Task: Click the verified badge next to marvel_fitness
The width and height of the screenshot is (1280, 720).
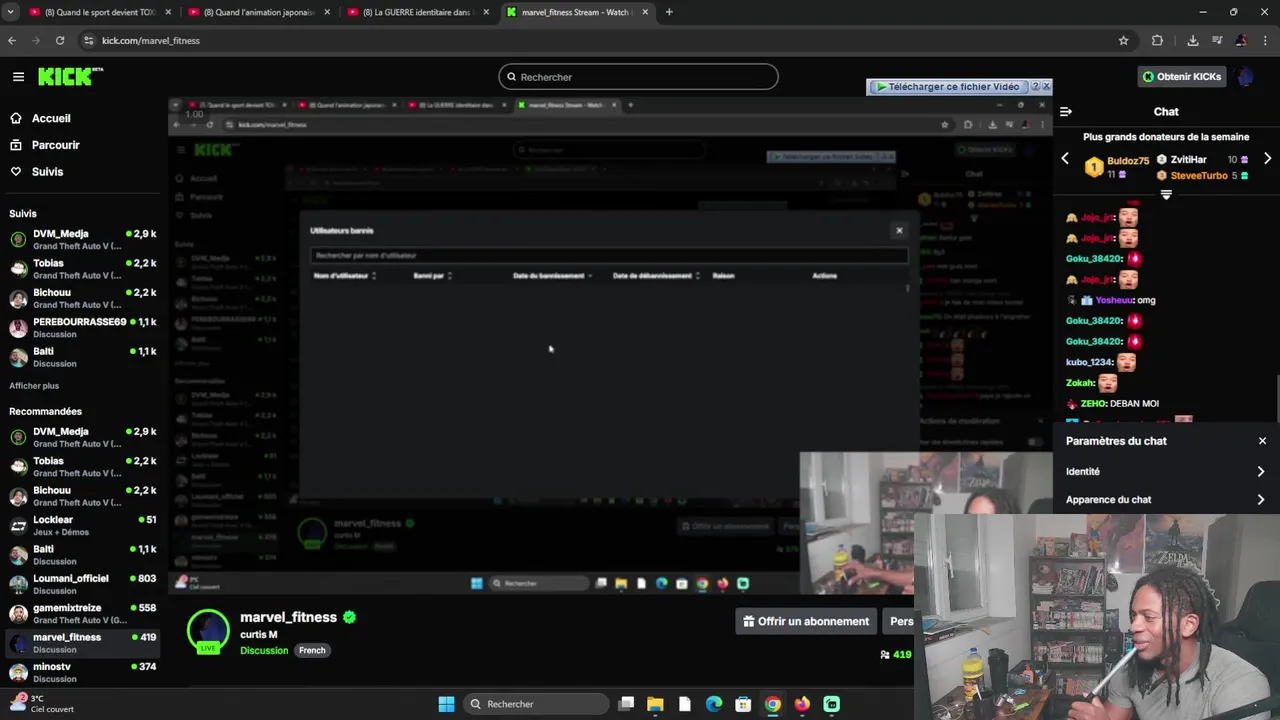Action: [x=349, y=618]
